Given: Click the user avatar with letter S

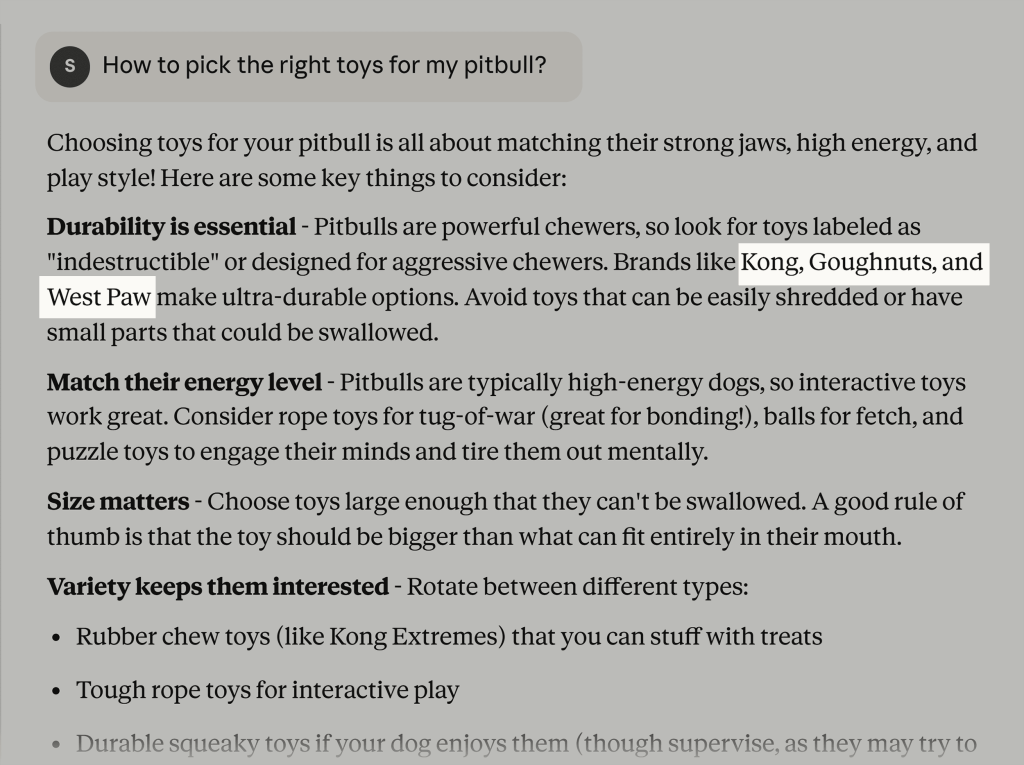Looking at the screenshot, I should click(x=69, y=67).
